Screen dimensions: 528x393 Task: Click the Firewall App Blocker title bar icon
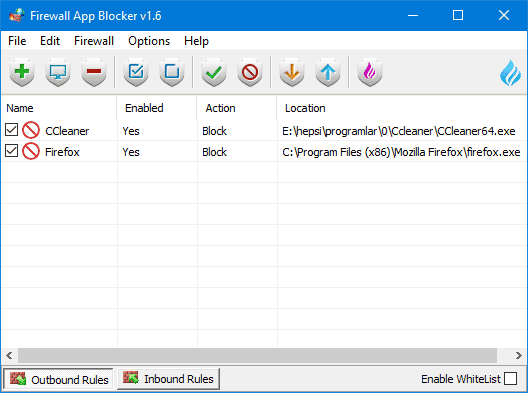click(17, 15)
